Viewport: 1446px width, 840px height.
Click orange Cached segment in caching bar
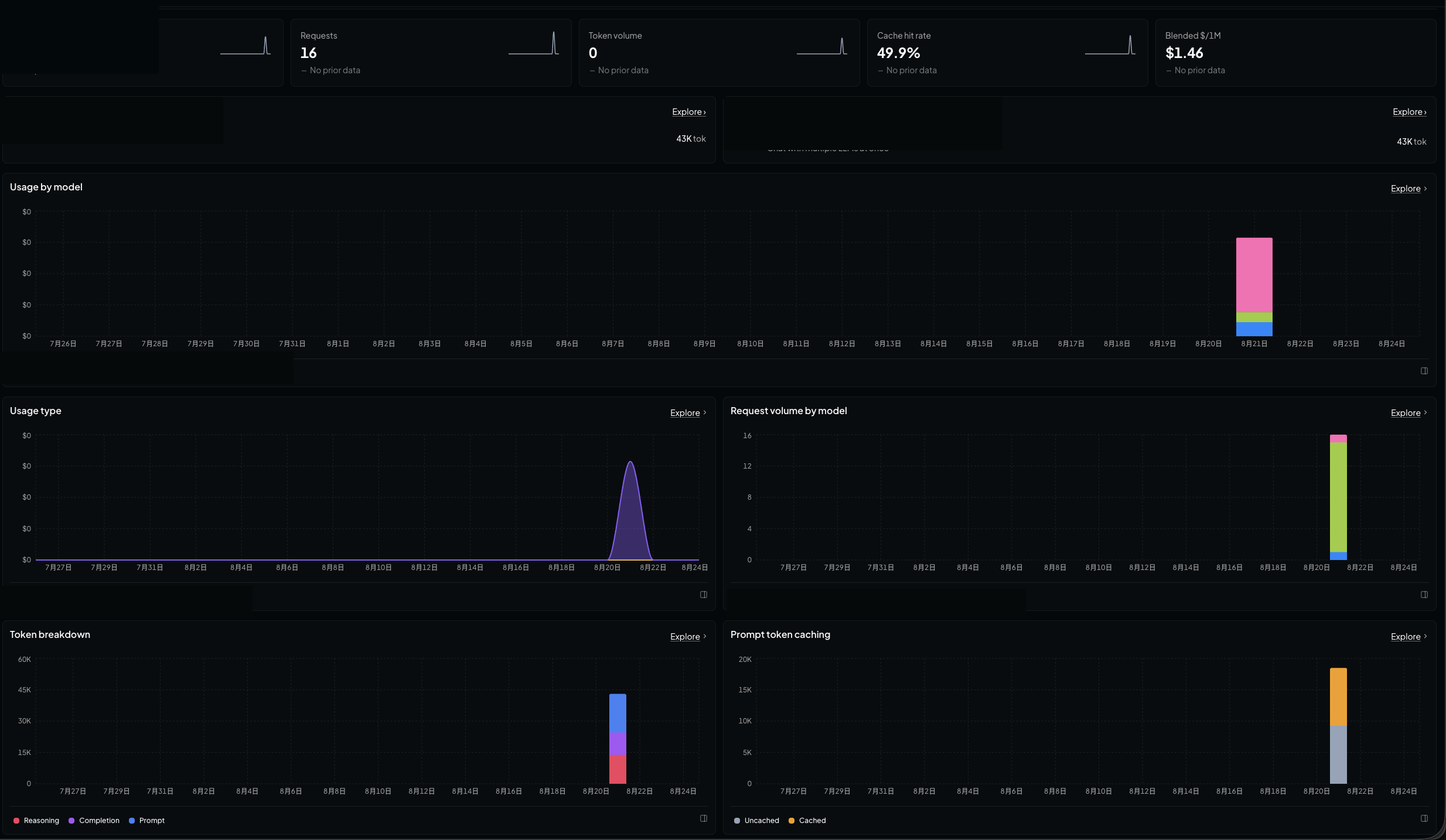(1338, 697)
